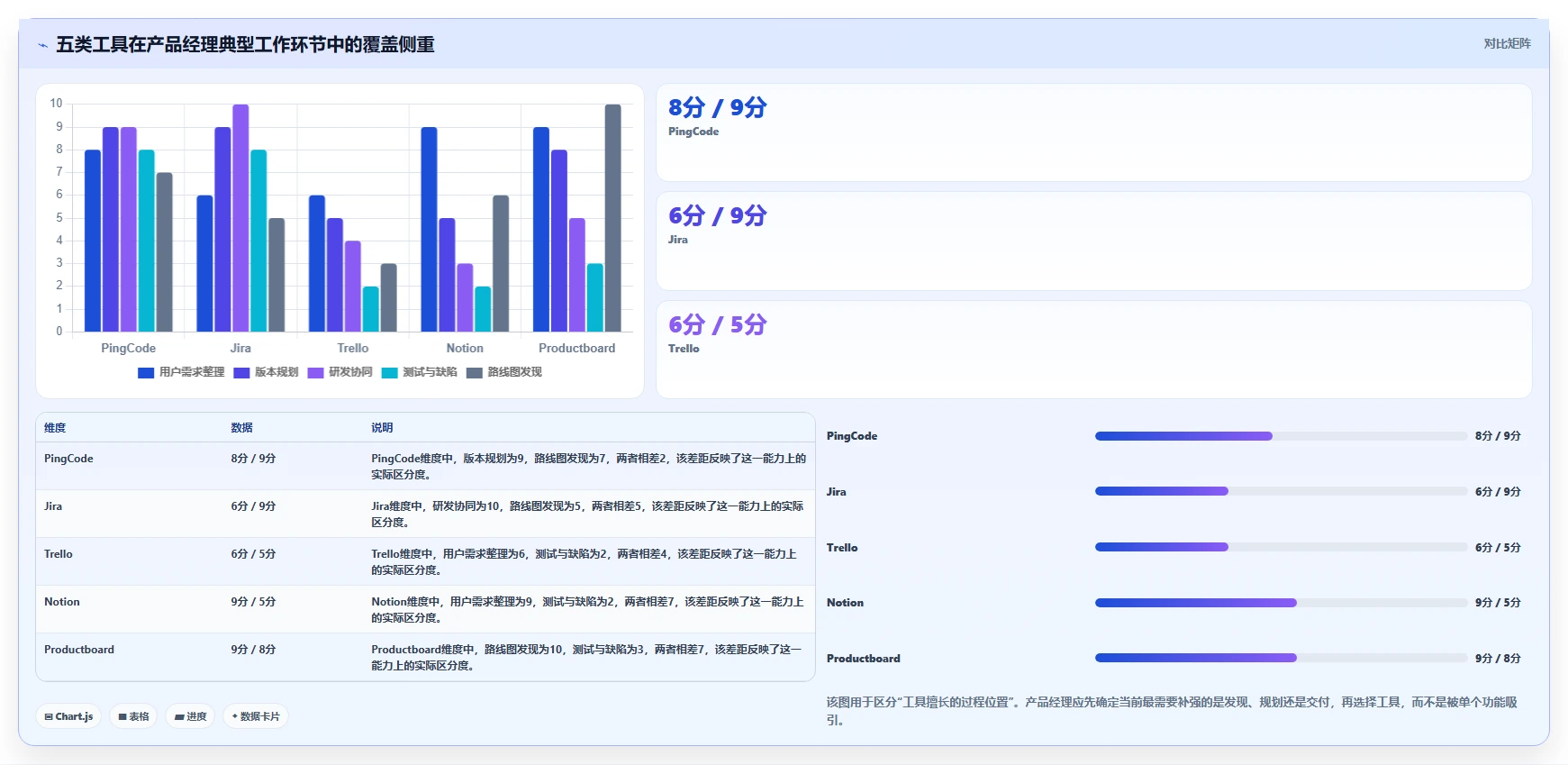Click the title 五类工具在产品经理典型工作环节中的覆盖侧重
The height and width of the screenshot is (765, 1568).
pyautogui.click(x=245, y=45)
